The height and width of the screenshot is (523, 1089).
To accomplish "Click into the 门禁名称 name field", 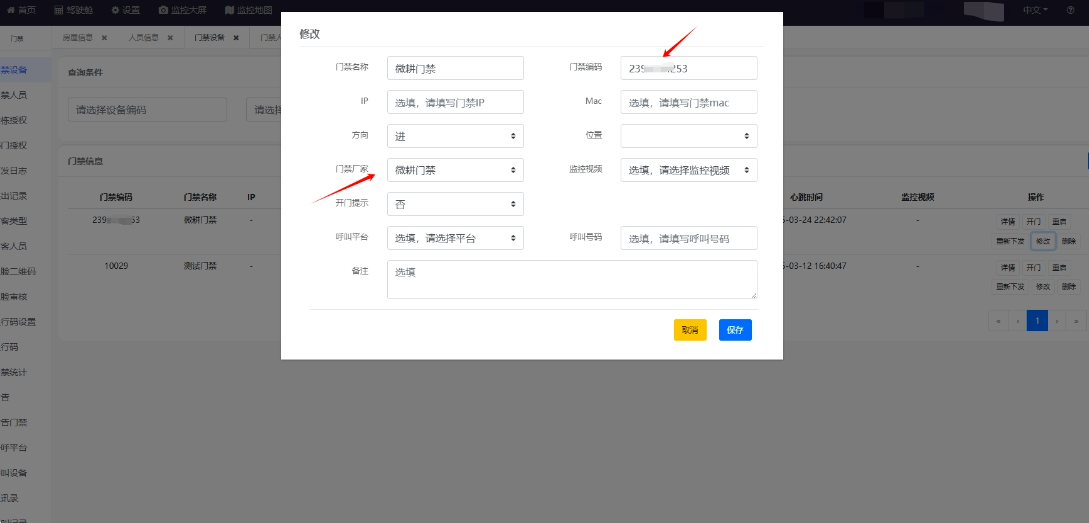I will (455, 68).
